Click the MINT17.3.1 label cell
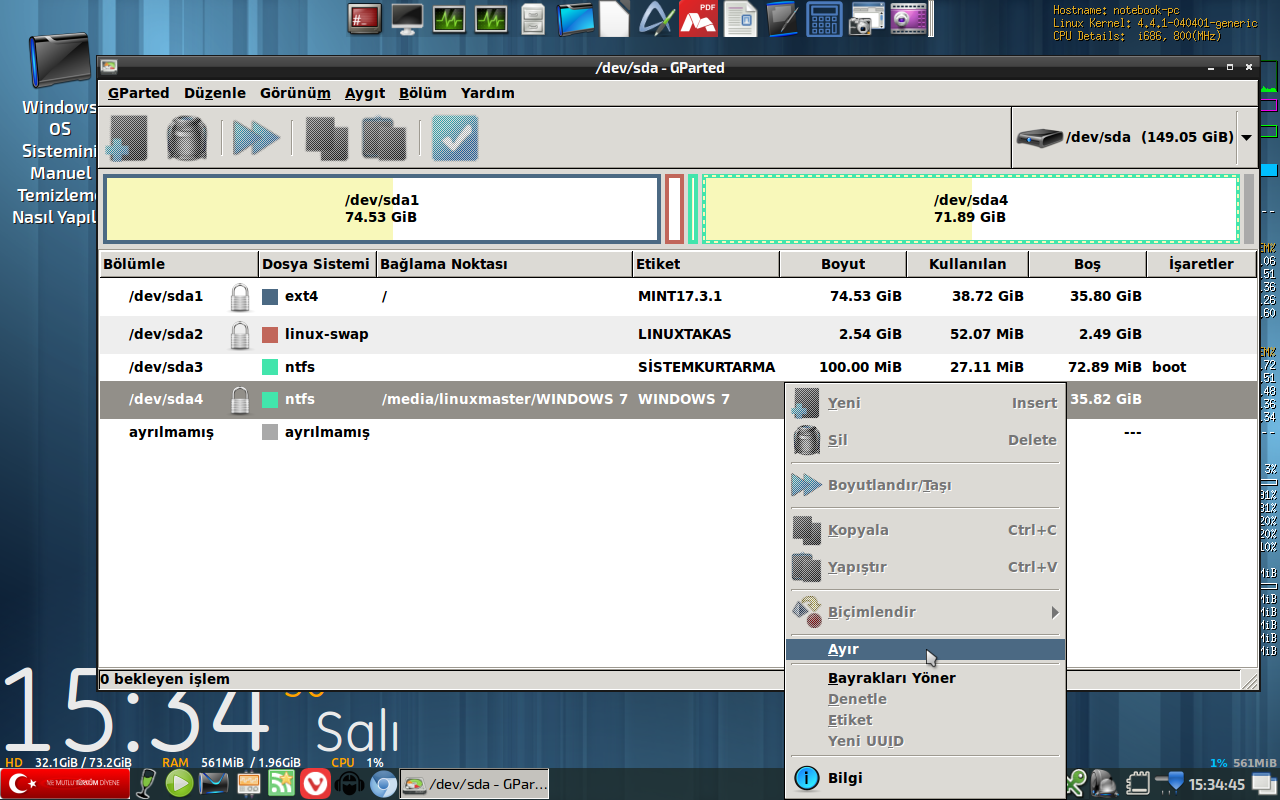Image resolution: width=1280 pixels, height=800 pixels. point(680,296)
